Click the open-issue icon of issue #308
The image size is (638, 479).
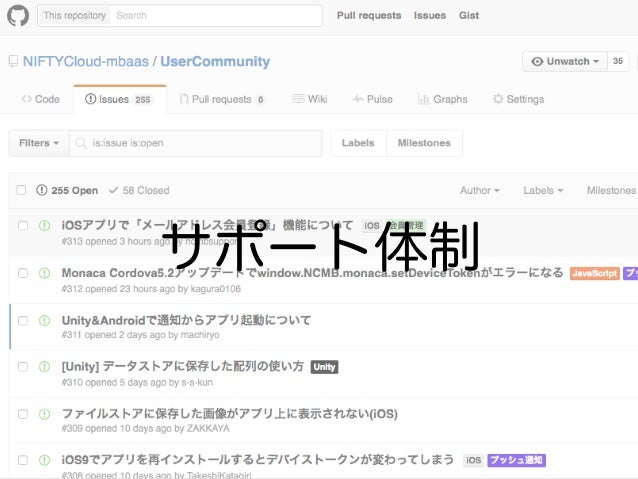pyautogui.click(x=44, y=460)
